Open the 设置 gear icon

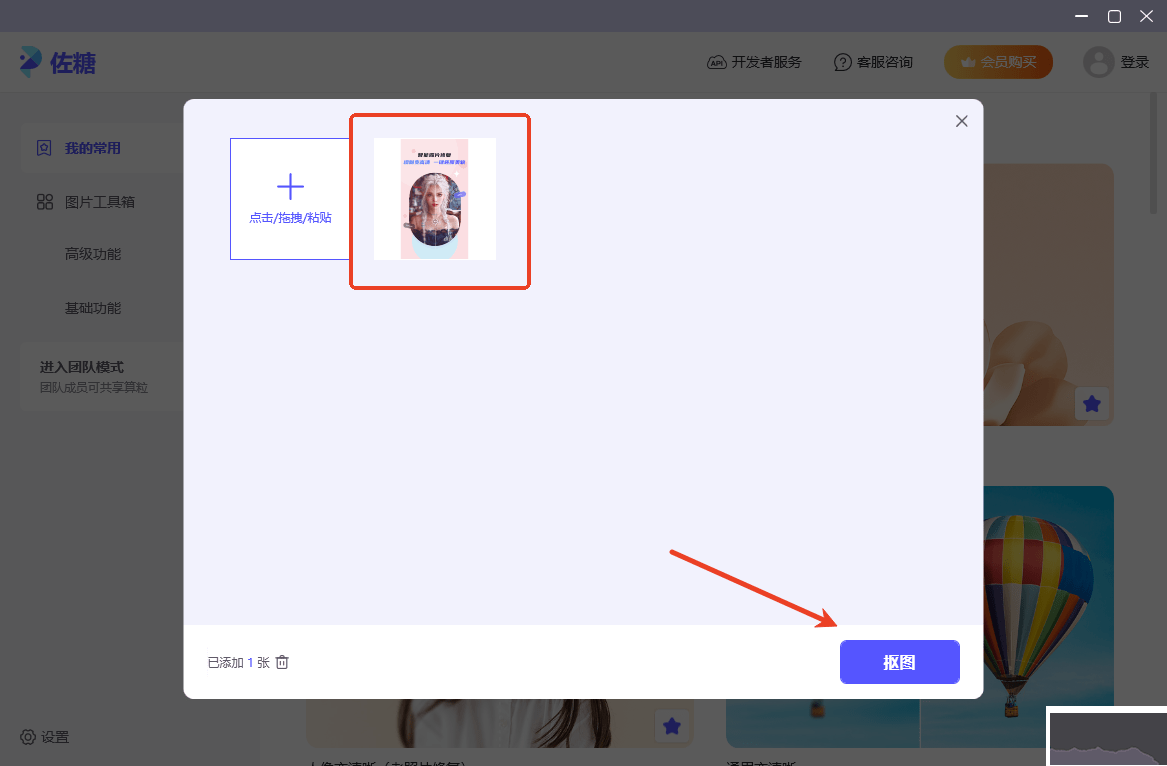27,737
